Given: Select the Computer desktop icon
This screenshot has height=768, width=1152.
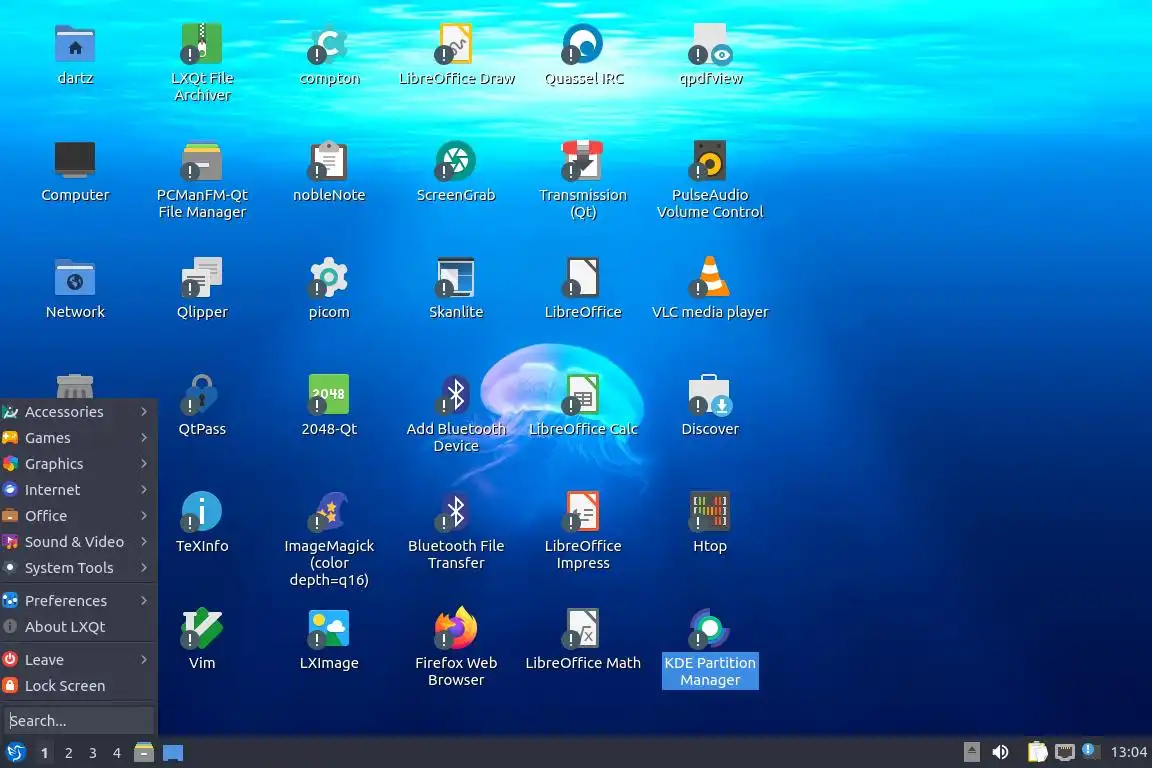Looking at the screenshot, I should [75, 160].
